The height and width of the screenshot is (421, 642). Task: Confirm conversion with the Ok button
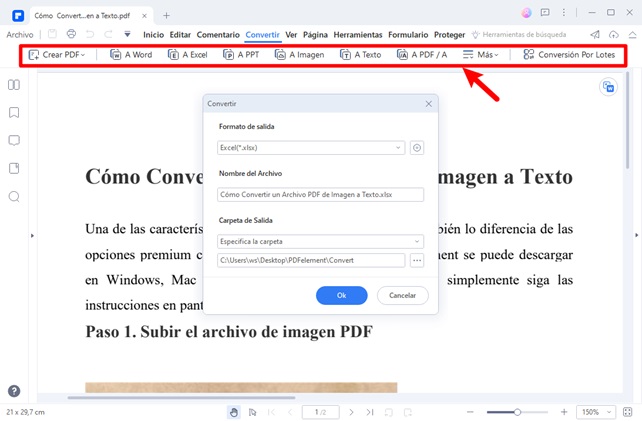(341, 295)
